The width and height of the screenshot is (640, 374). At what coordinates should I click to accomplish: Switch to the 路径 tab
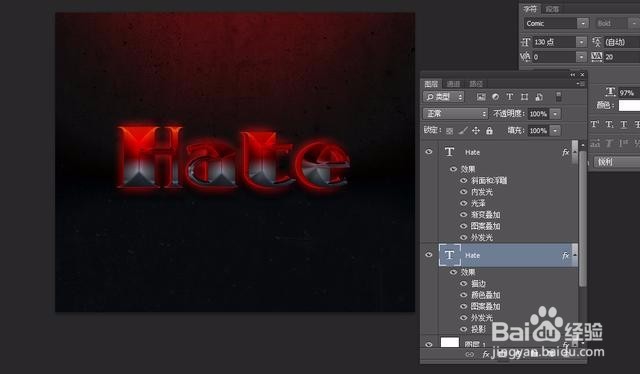pyautogui.click(x=476, y=84)
